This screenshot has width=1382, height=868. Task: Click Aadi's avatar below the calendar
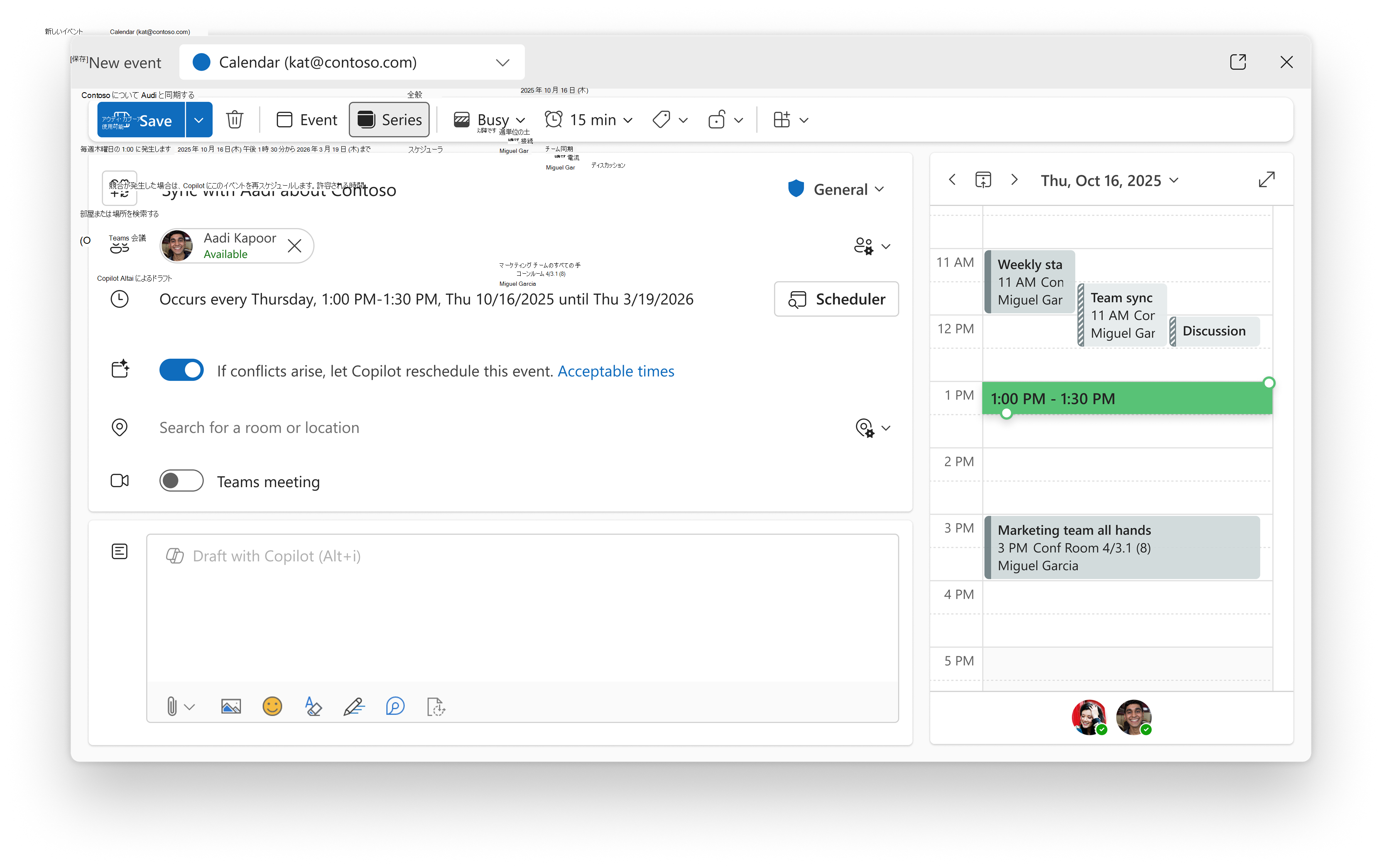coord(1134,717)
